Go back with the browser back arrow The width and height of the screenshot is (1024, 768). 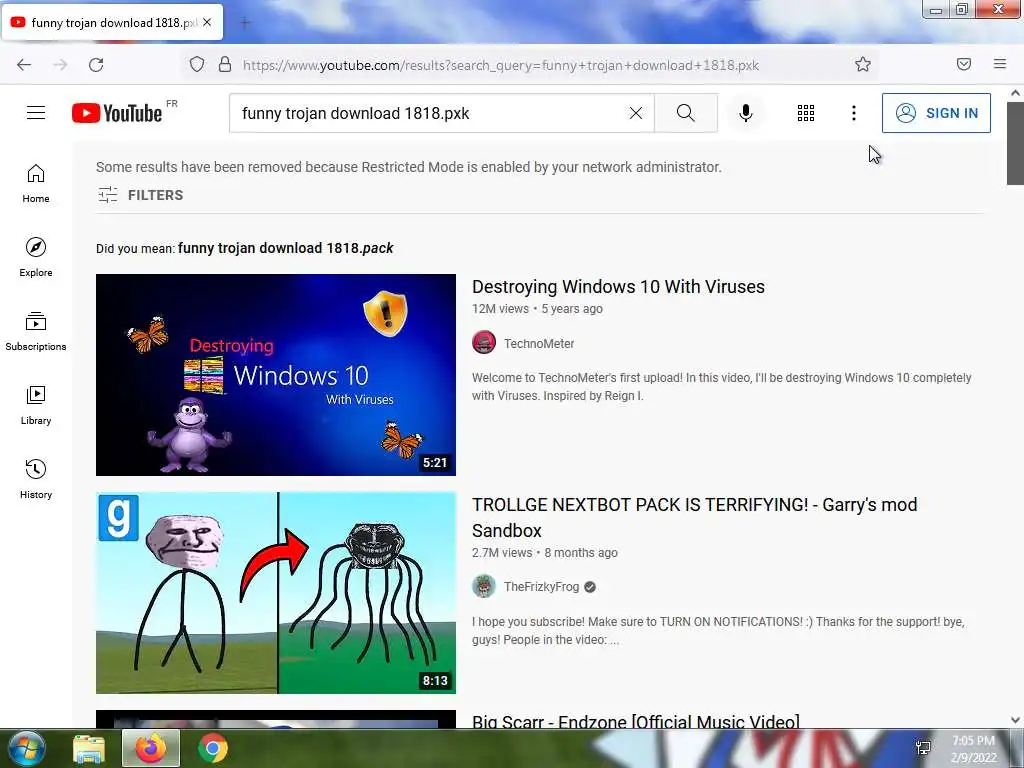pos(24,65)
